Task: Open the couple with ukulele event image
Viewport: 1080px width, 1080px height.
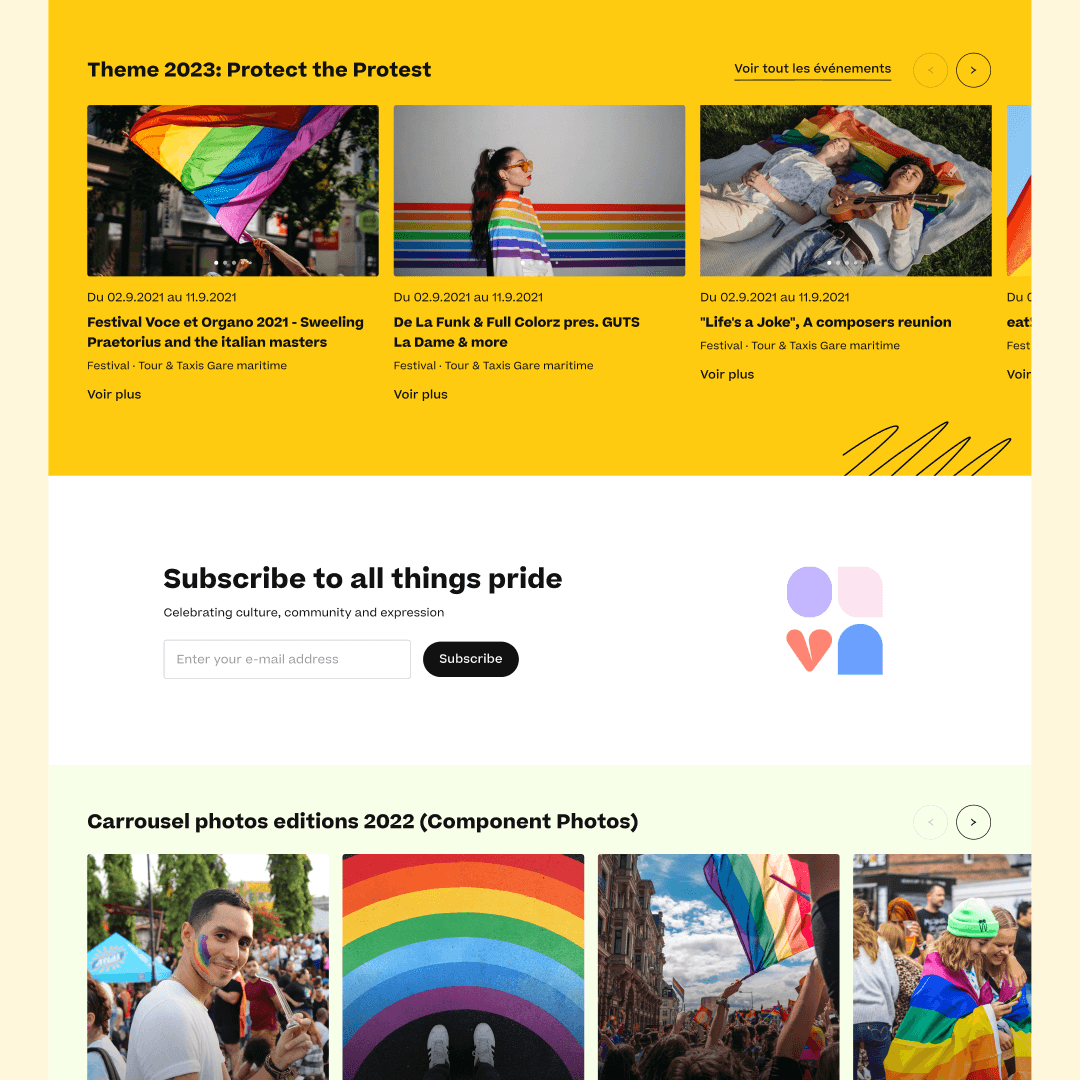Action: [x=846, y=191]
